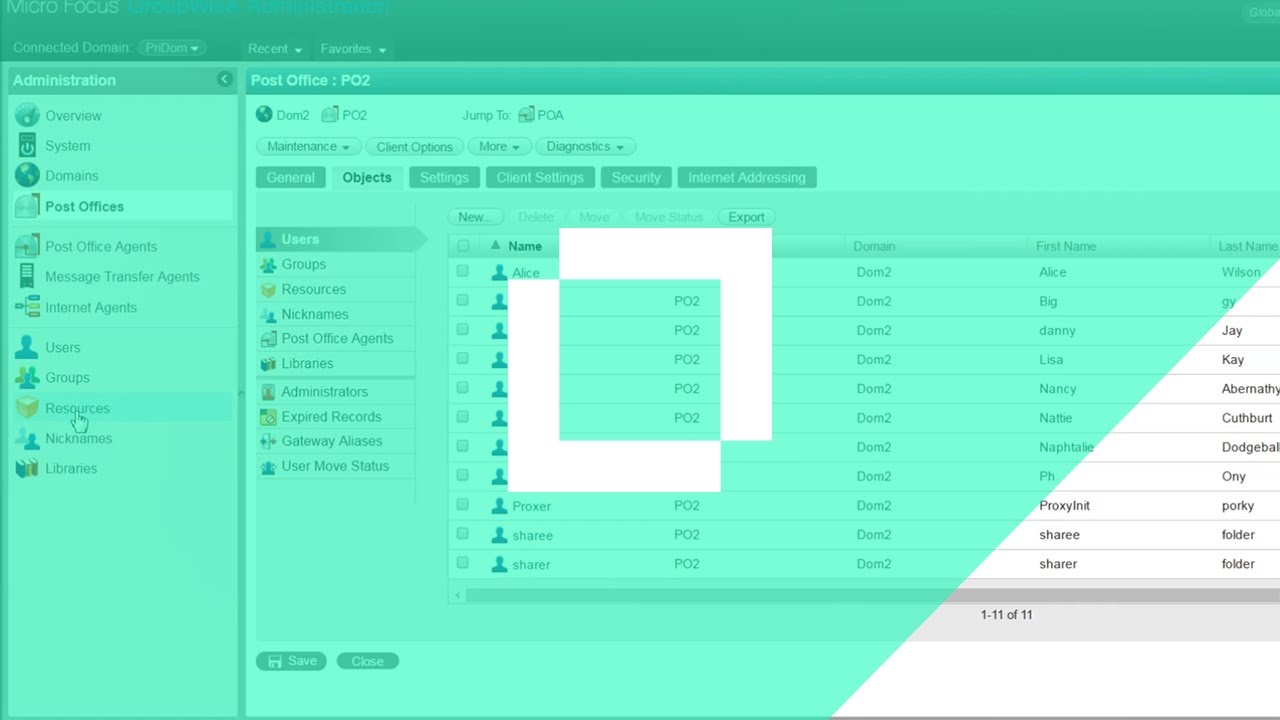
Task: Click the Save button
Action: click(291, 661)
